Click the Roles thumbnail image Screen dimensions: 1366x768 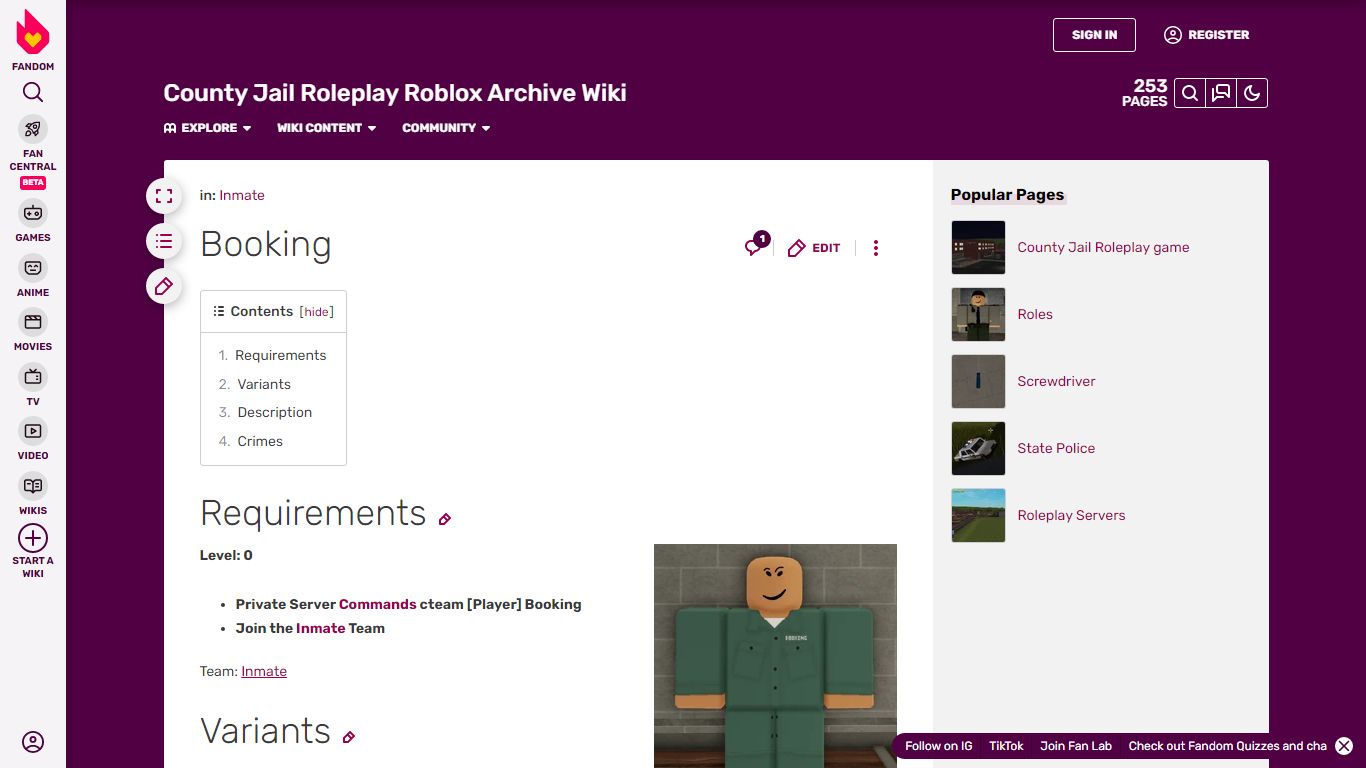[978, 314]
